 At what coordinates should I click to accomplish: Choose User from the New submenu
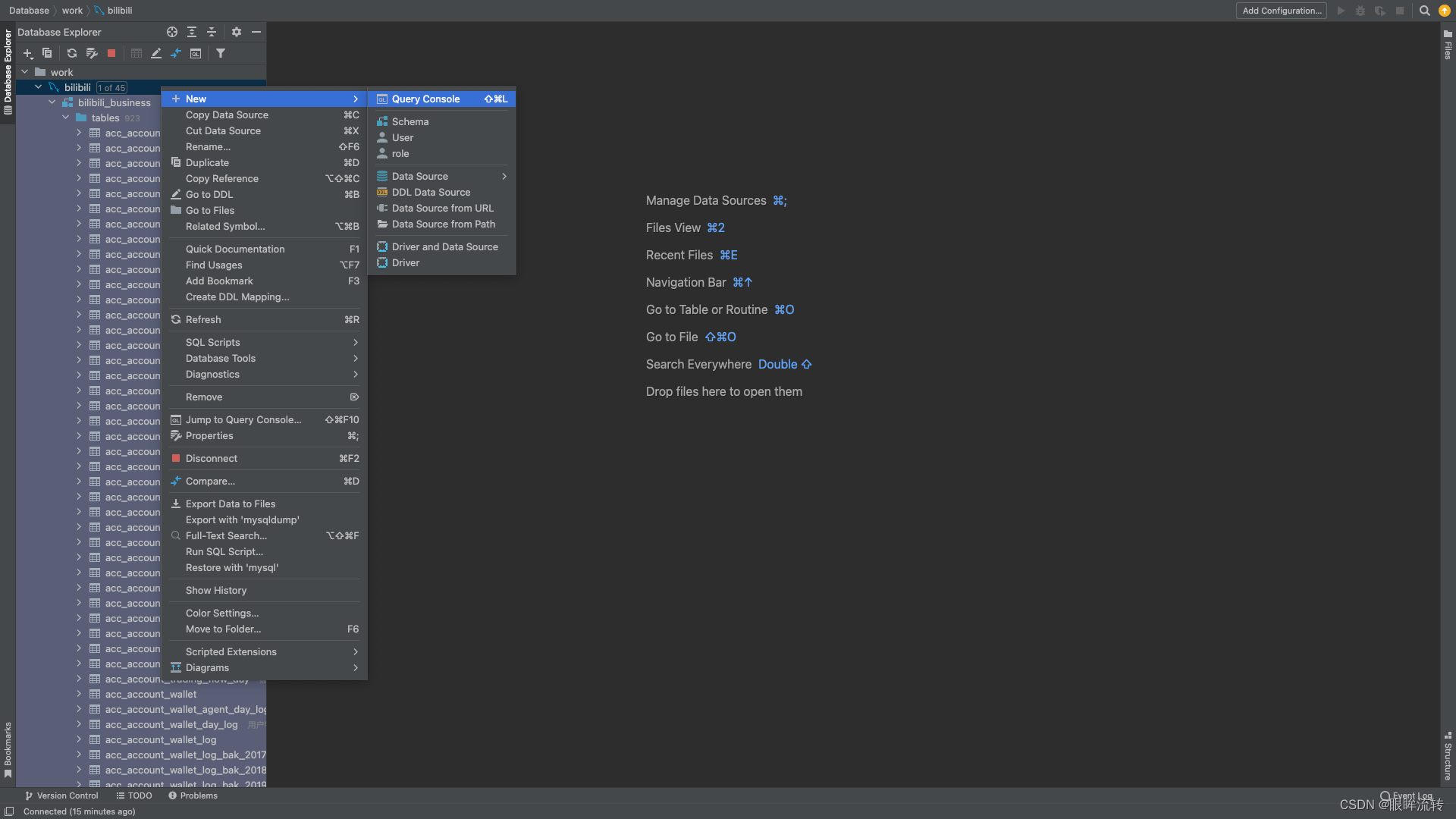pos(442,137)
